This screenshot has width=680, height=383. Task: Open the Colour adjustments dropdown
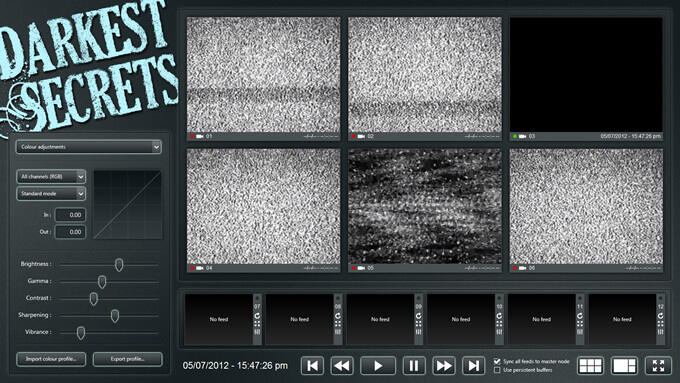click(x=88, y=147)
